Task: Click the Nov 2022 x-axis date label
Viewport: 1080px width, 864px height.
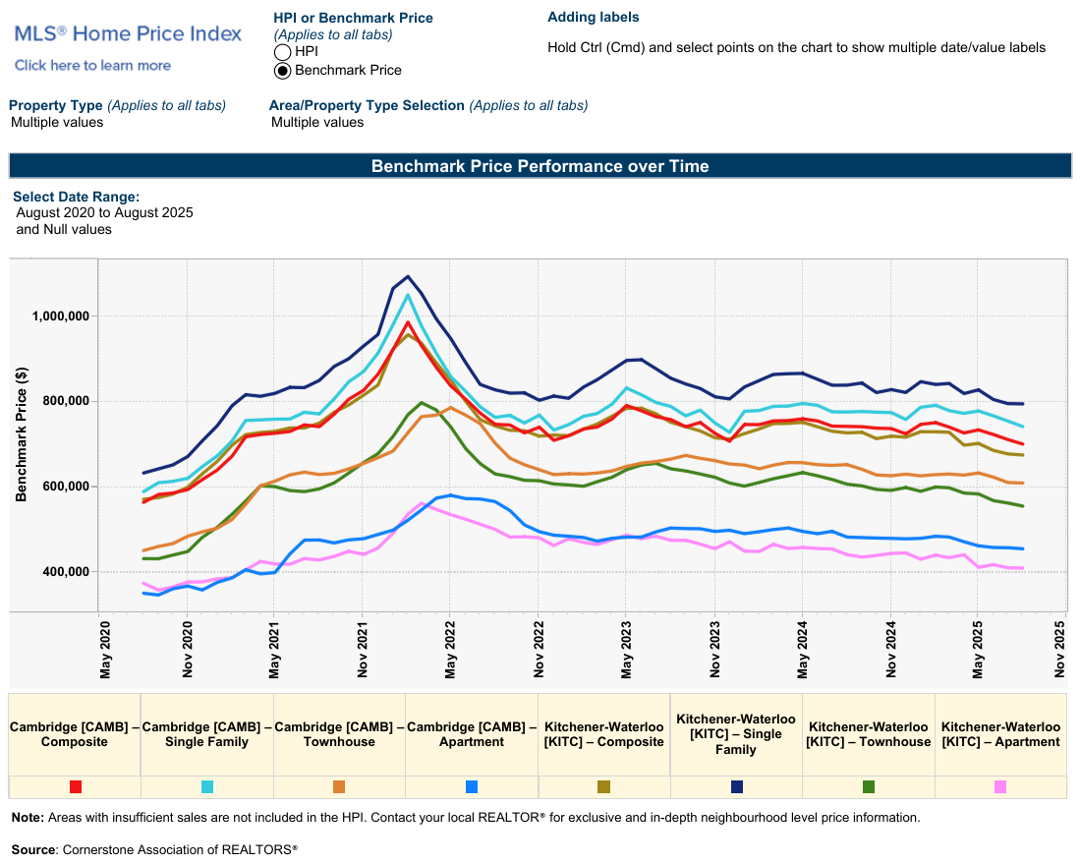Action: (x=538, y=649)
